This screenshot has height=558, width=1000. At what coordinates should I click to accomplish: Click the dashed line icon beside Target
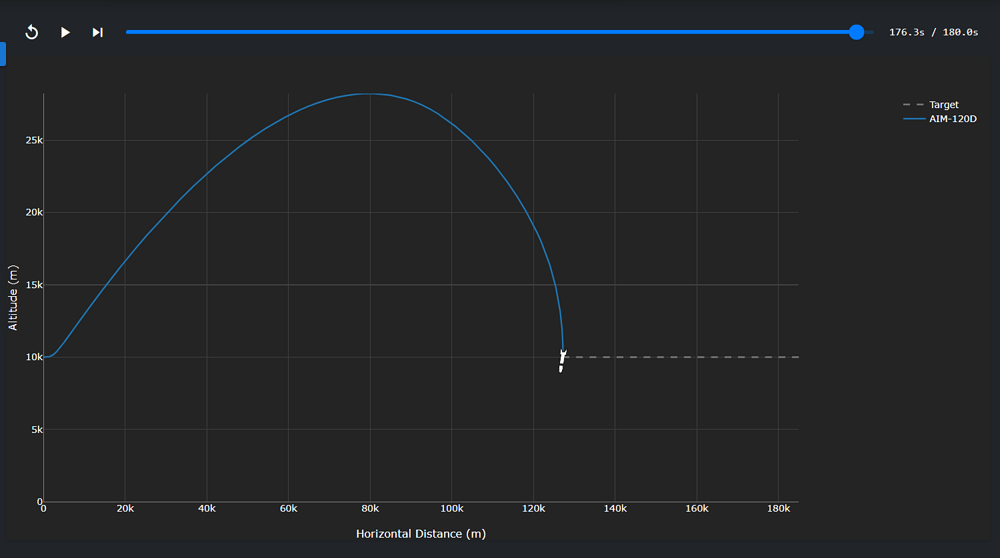913,105
